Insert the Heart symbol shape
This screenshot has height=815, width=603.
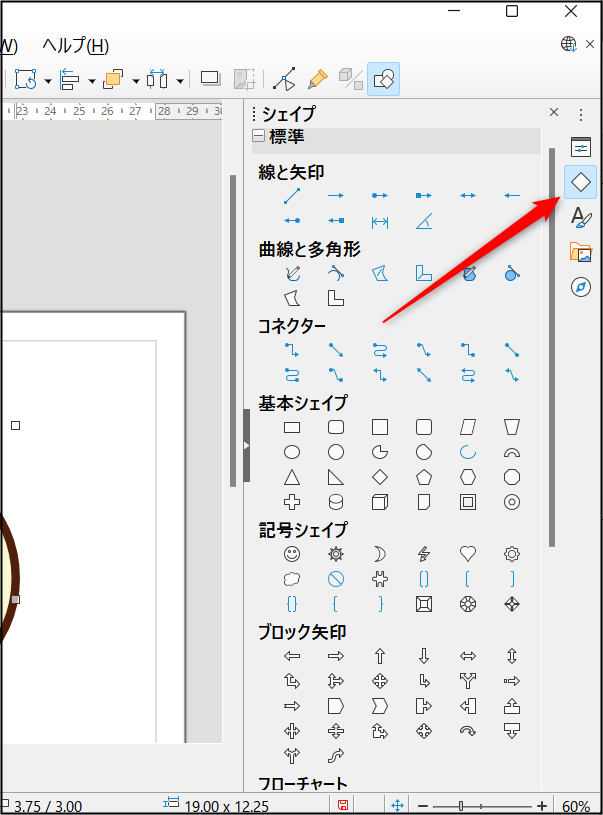click(x=468, y=554)
